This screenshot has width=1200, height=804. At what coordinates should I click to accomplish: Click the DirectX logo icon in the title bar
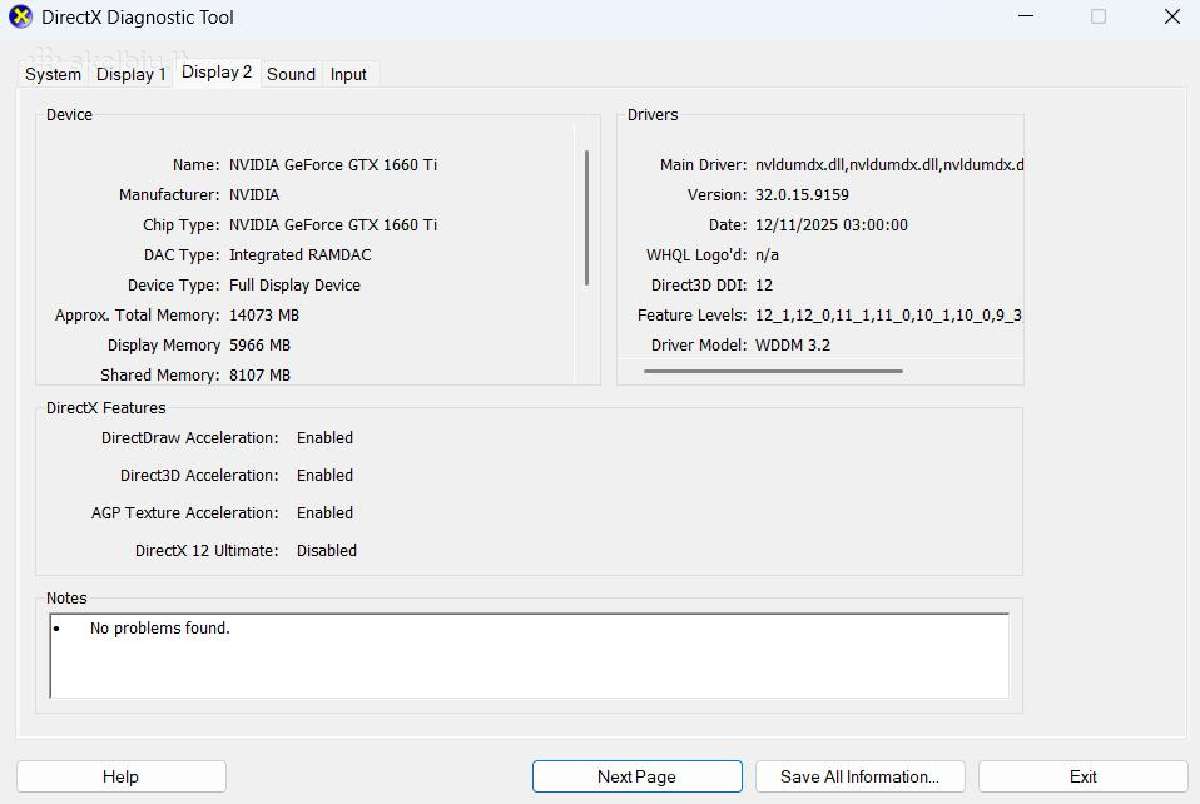(x=20, y=17)
